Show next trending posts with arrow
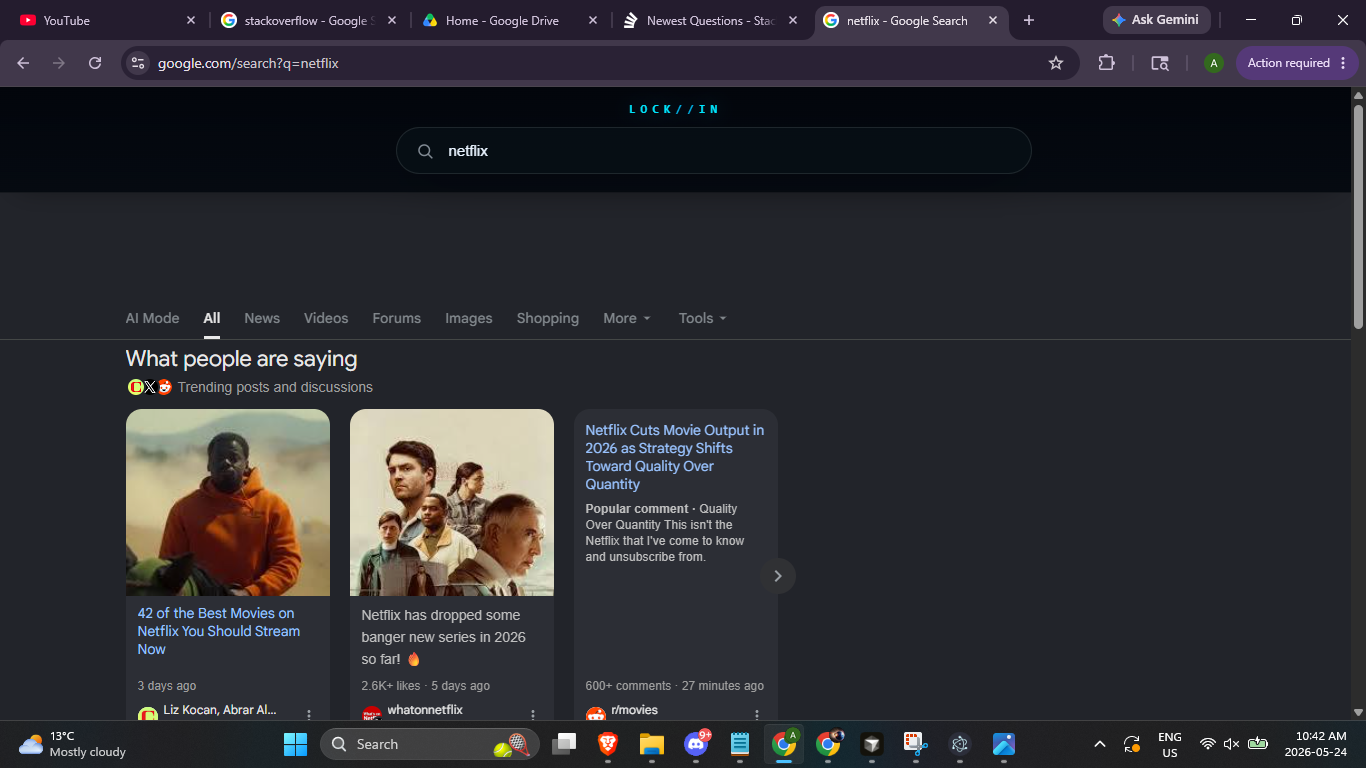 pyautogui.click(x=778, y=576)
